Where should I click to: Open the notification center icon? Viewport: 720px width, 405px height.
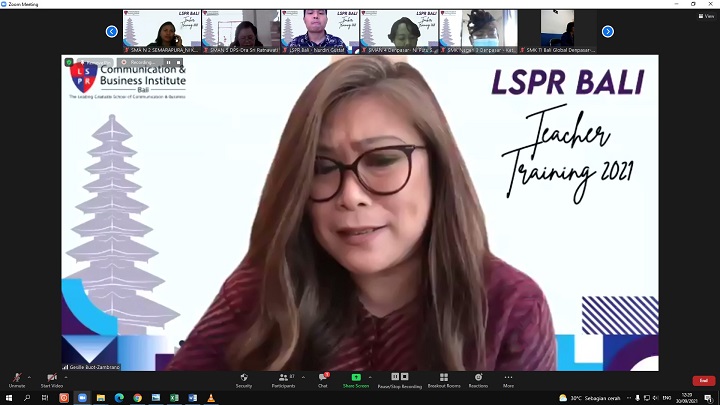(708, 398)
